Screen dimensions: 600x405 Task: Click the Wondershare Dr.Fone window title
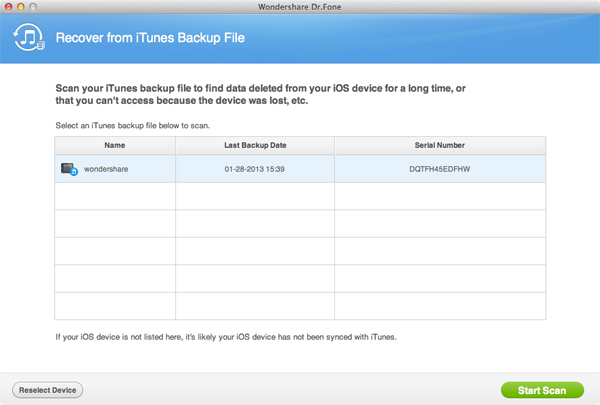click(x=300, y=7)
